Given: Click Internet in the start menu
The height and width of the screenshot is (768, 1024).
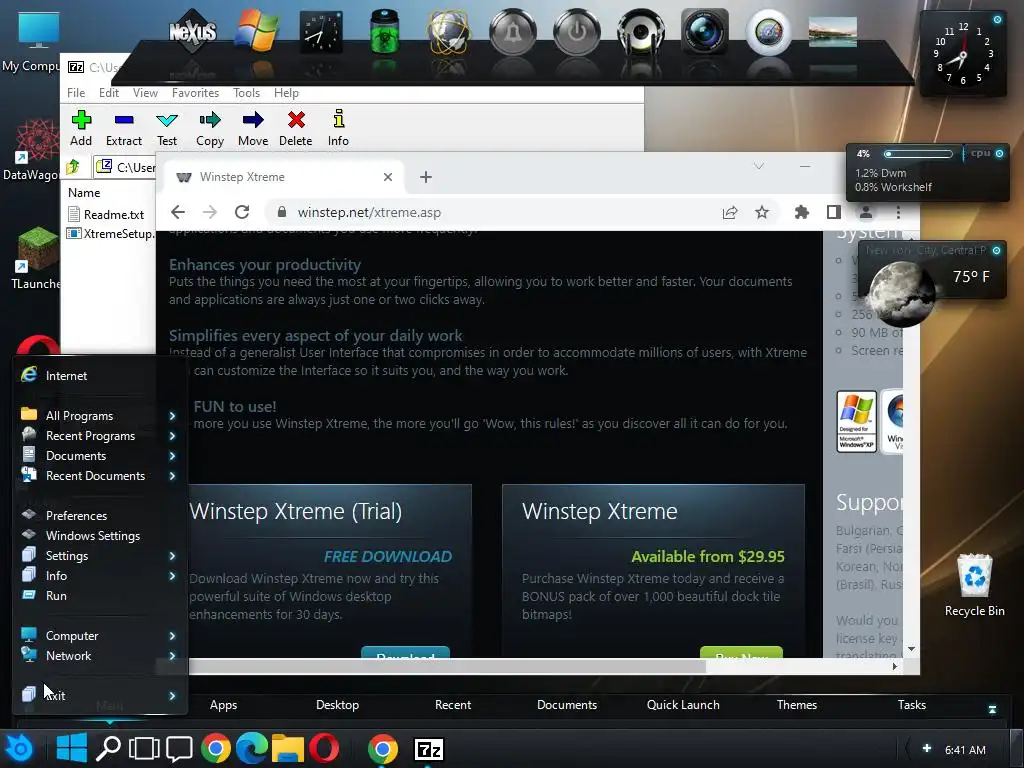Looking at the screenshot, I should pos(99,376).
